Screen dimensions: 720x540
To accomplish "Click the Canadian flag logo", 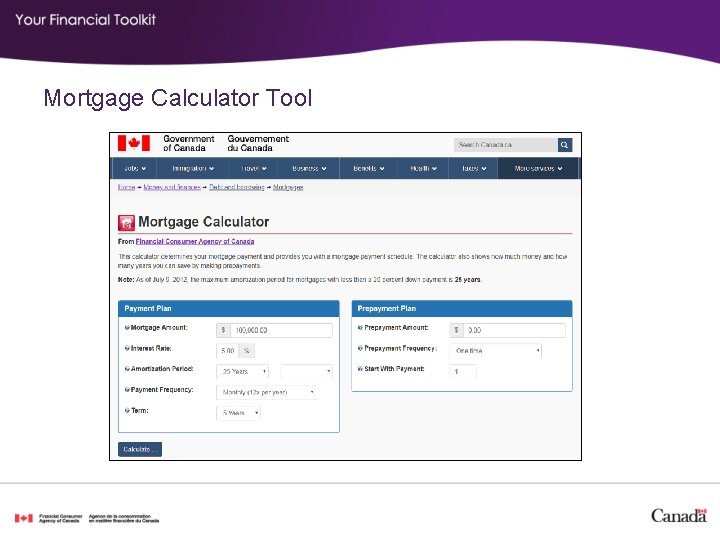I will click(134, 143).
